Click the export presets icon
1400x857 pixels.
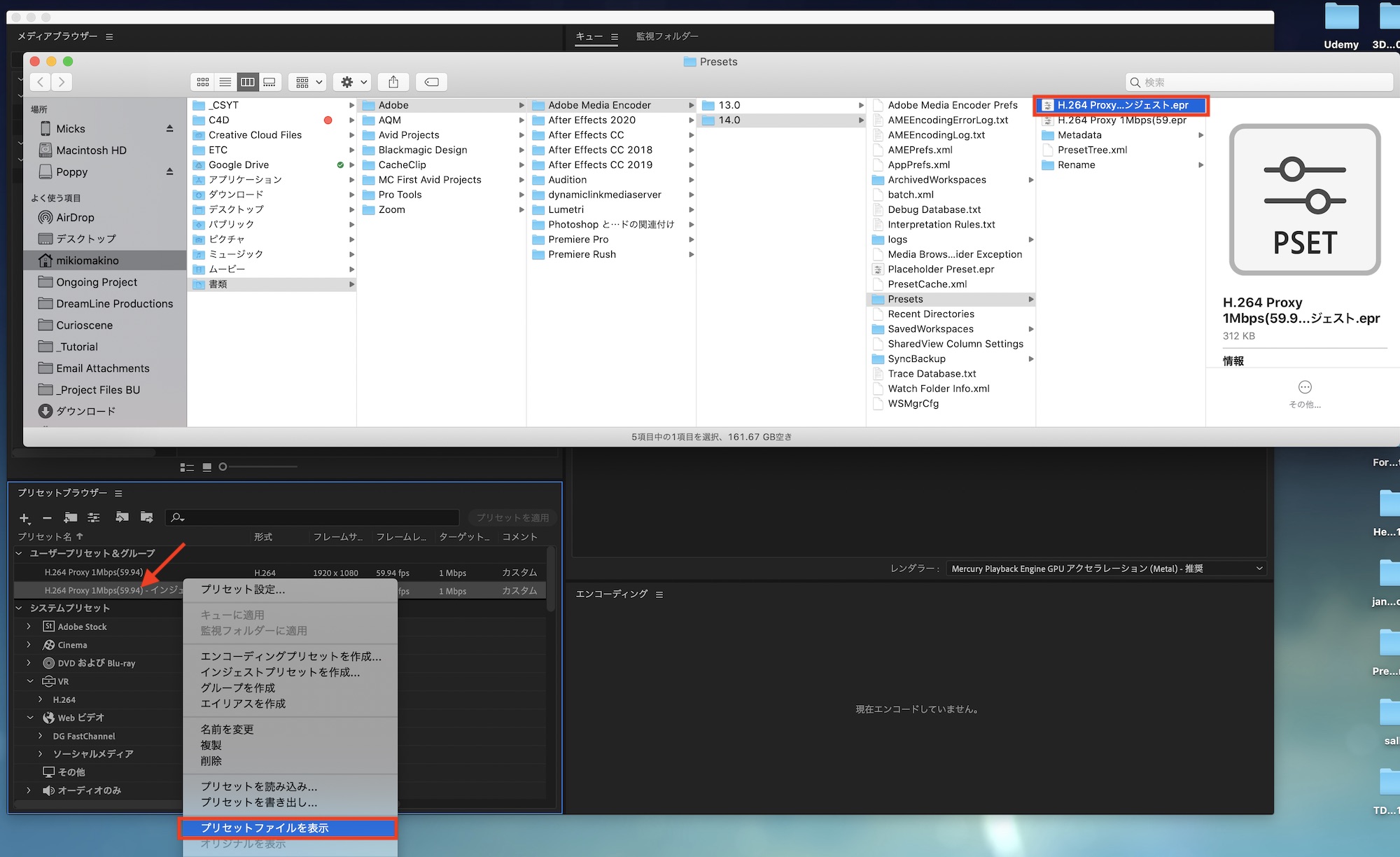point(146,517)
